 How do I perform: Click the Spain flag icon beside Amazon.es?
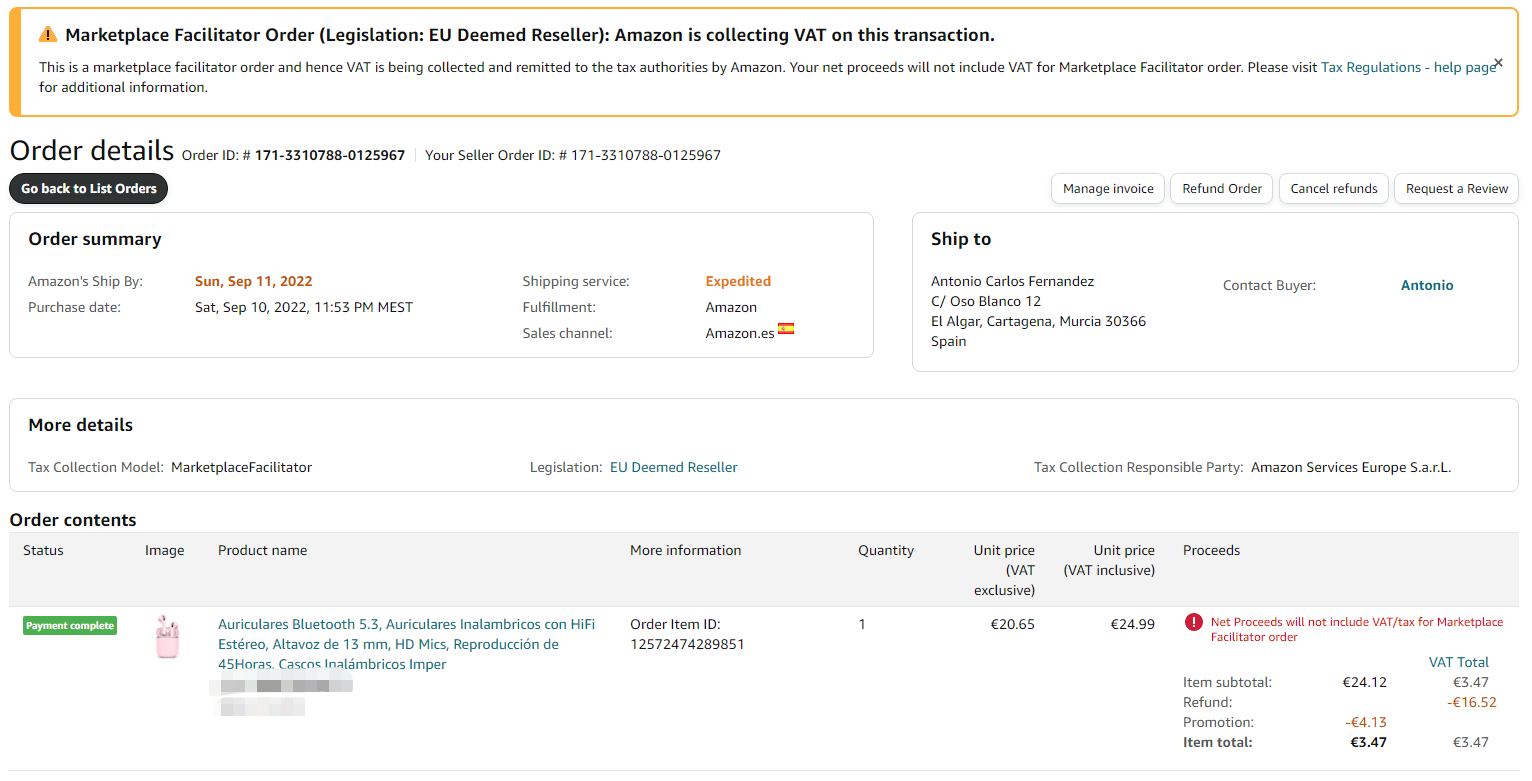786,329
